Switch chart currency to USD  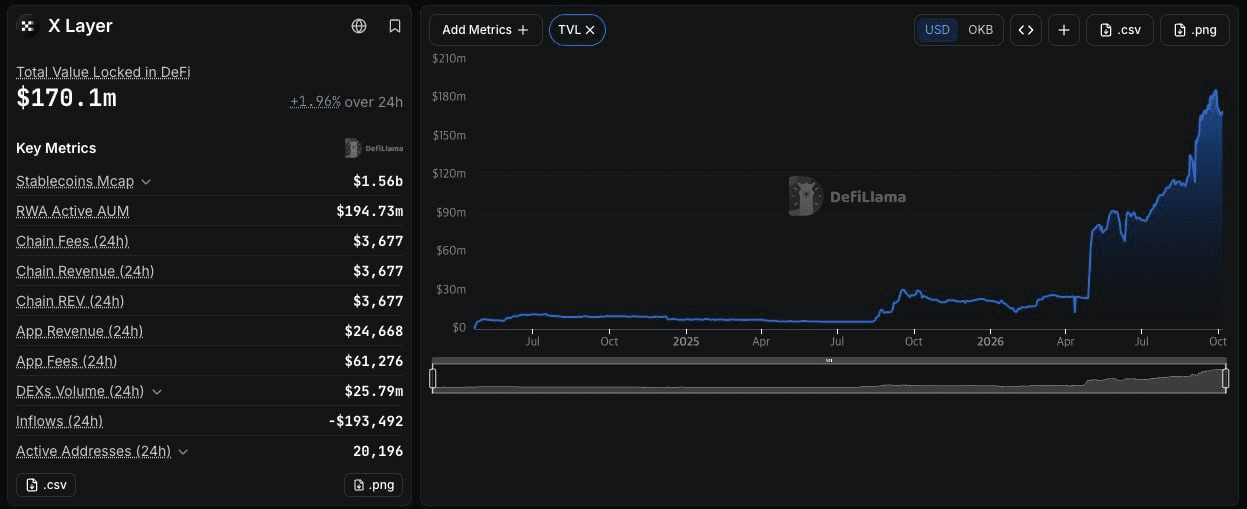pos(937,30)
